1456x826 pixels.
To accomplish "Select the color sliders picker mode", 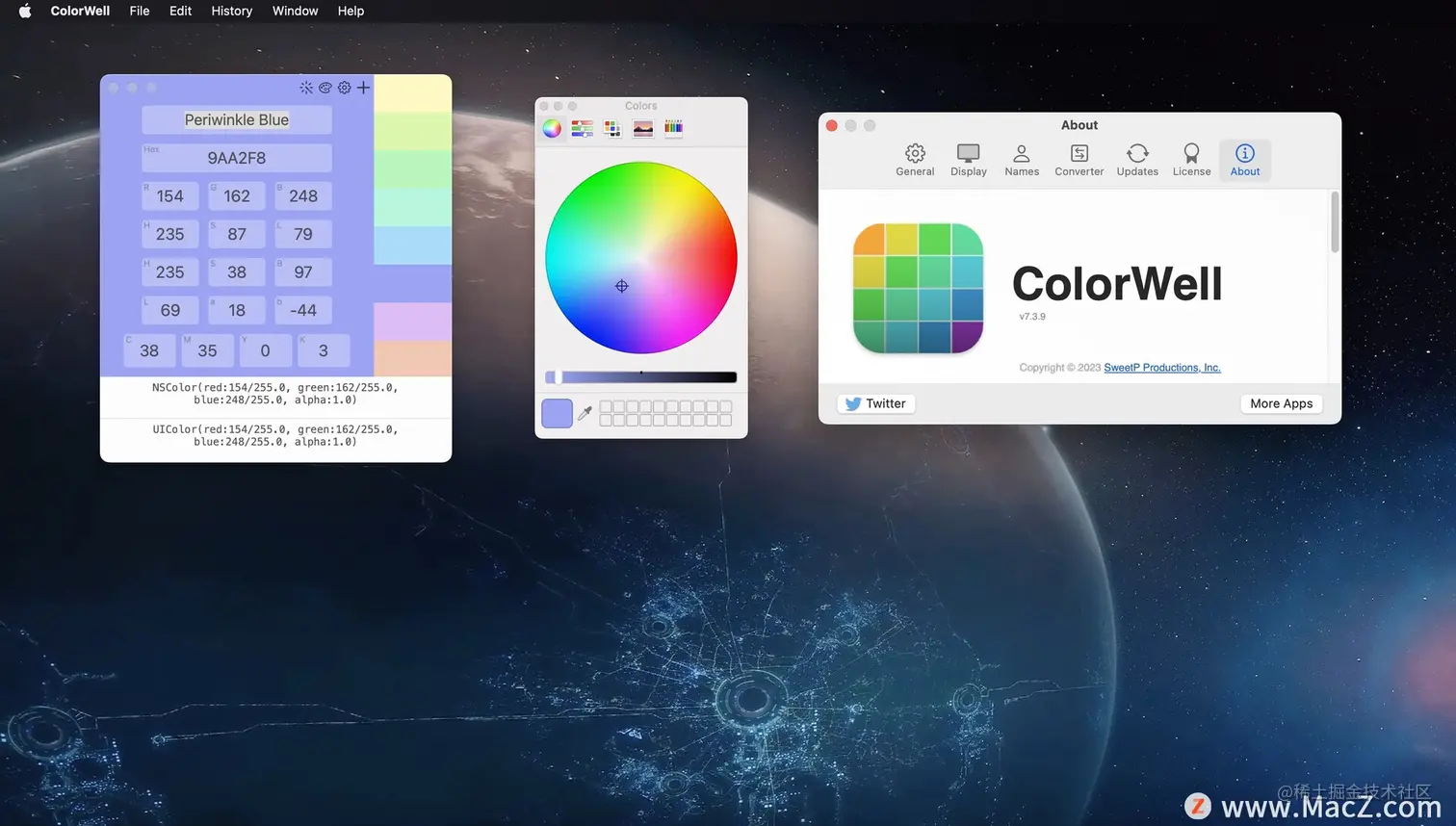I will [x=582, y=128].
